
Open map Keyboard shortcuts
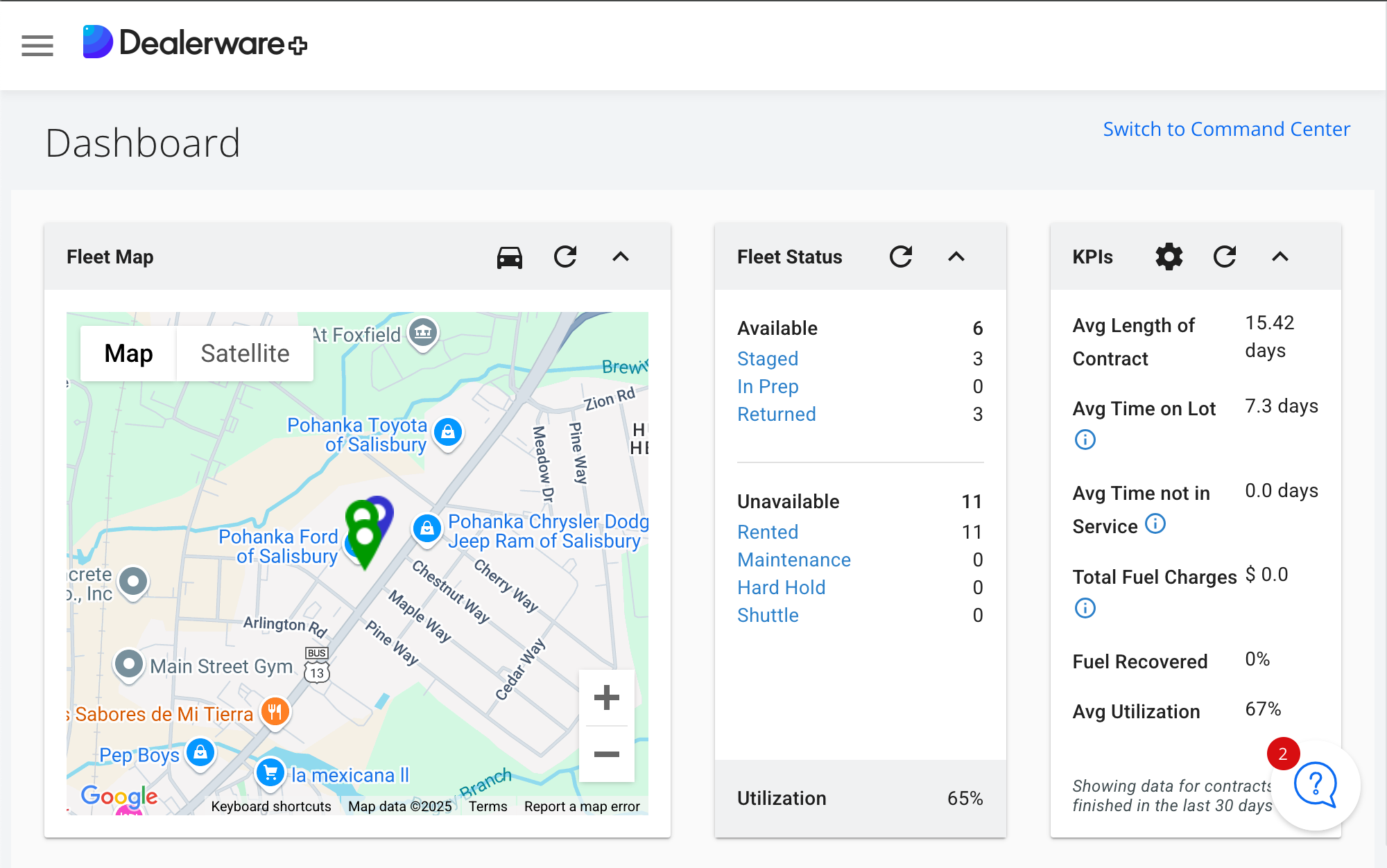(271, 806)
